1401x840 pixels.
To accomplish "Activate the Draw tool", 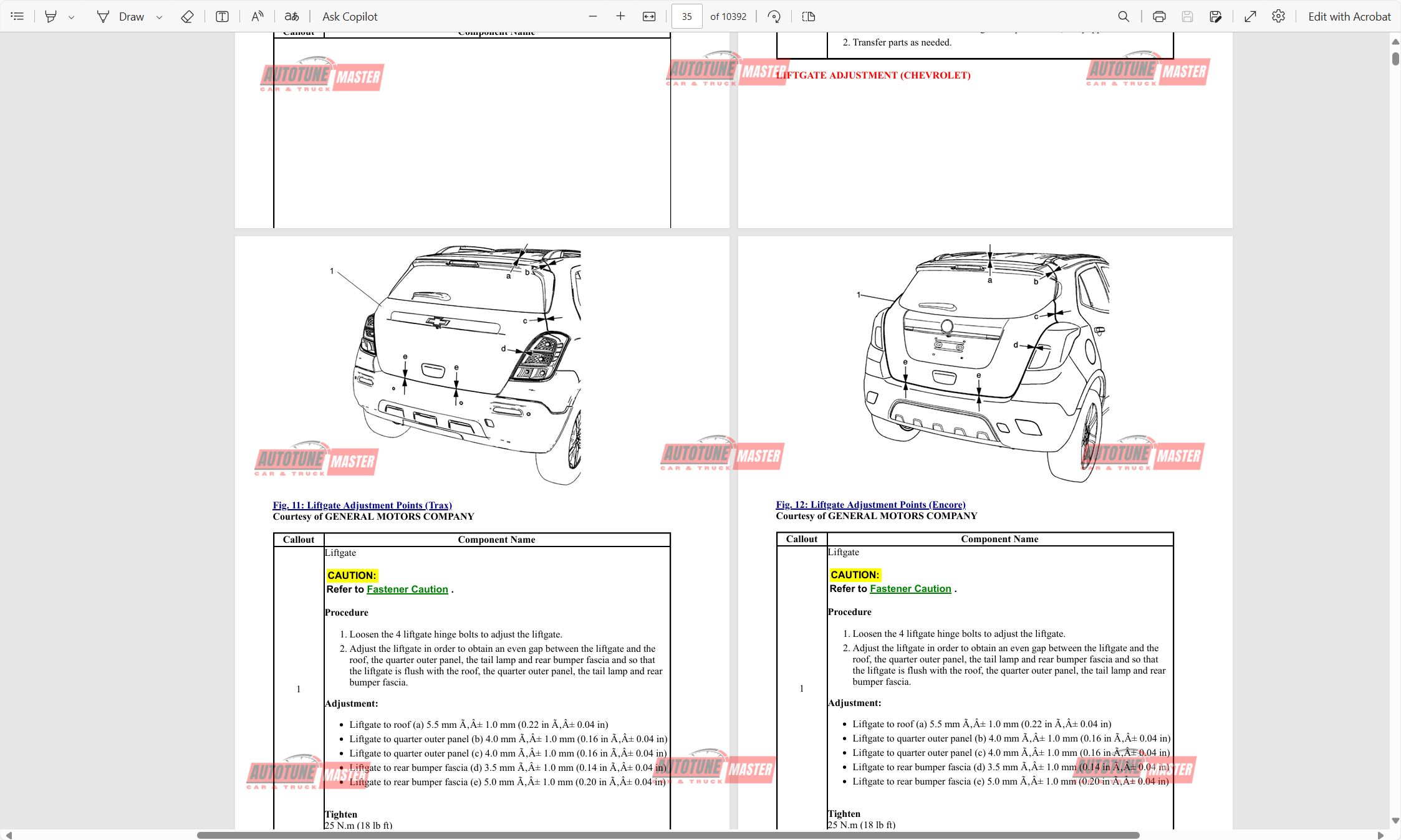I will (122, 17).
